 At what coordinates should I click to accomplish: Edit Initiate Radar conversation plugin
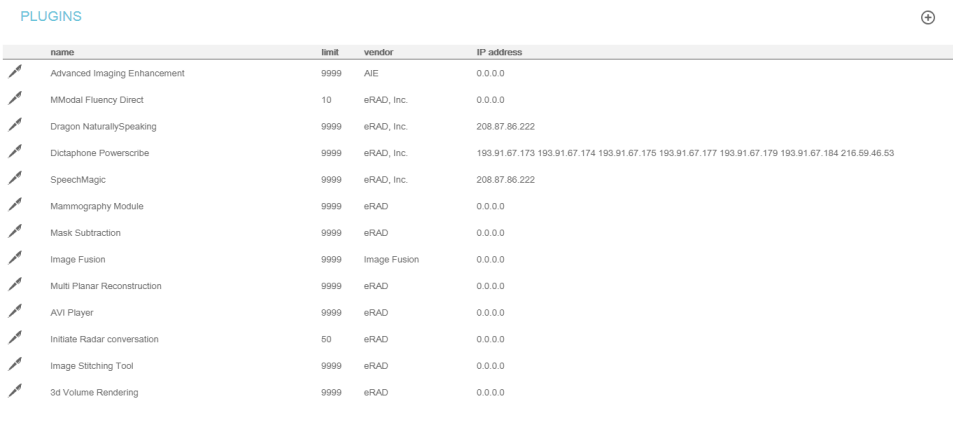14,339
